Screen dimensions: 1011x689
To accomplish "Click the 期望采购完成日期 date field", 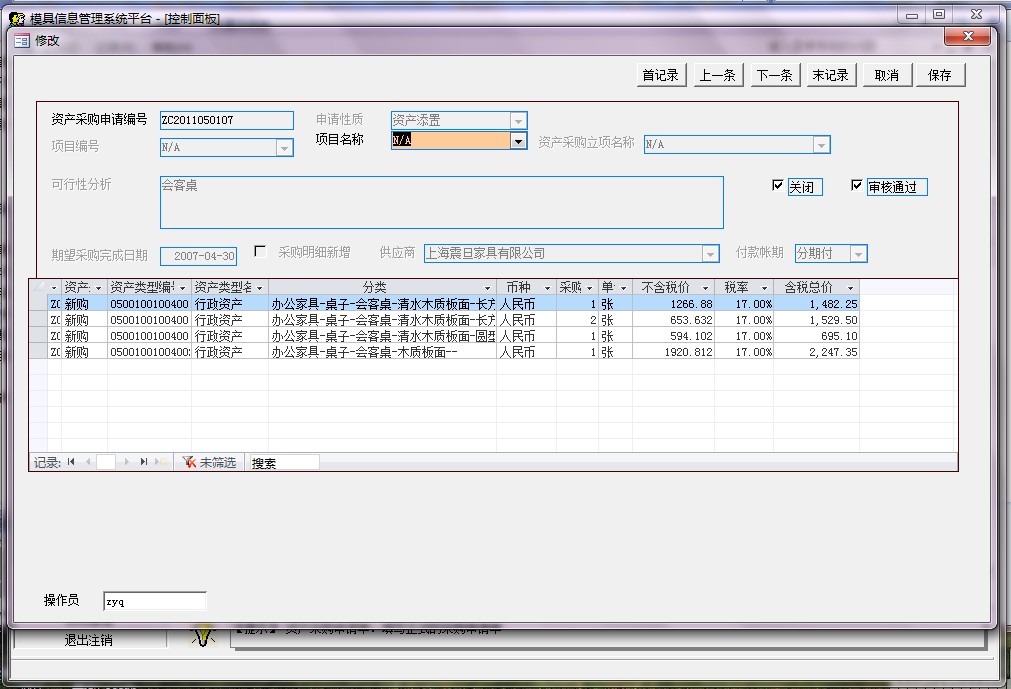I will (x=199, y=256).
